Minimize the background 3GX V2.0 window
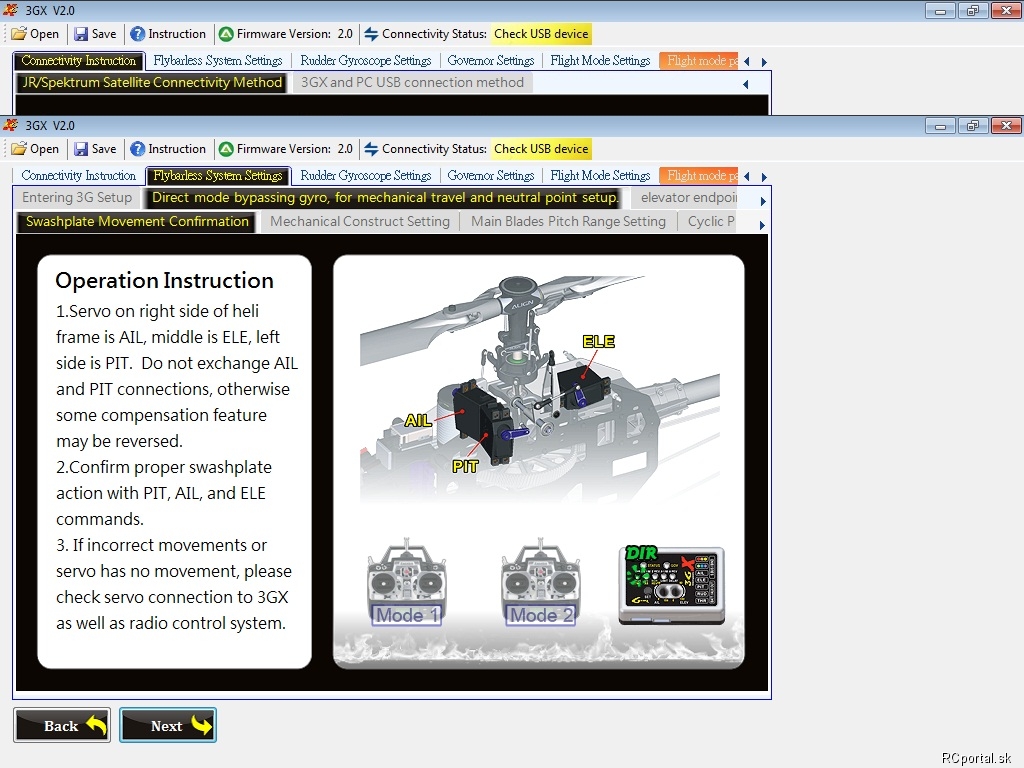This screenshot has width=1024, height=768. 940,10
